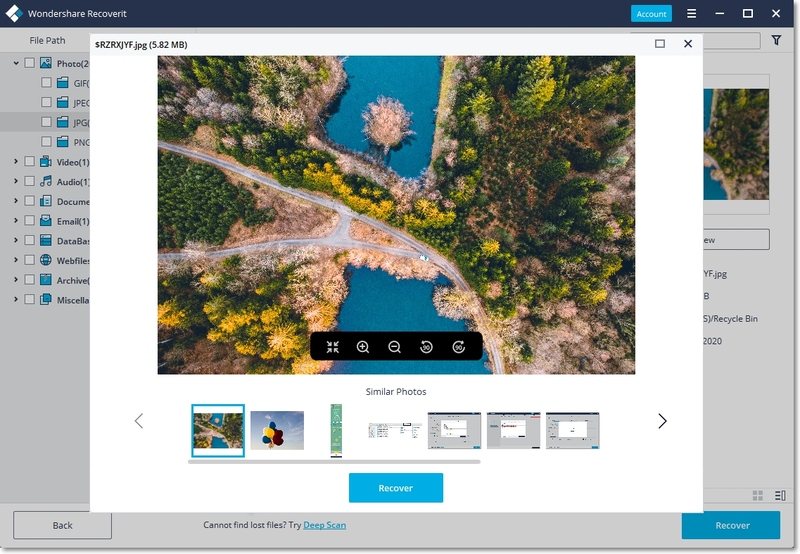Zoom in on the preview photo

coord(363,347)
